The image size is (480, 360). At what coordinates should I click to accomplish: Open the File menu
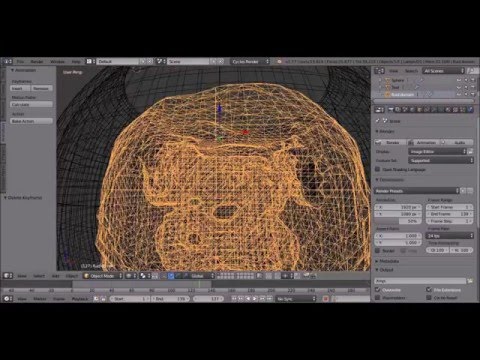coord(20,62)
